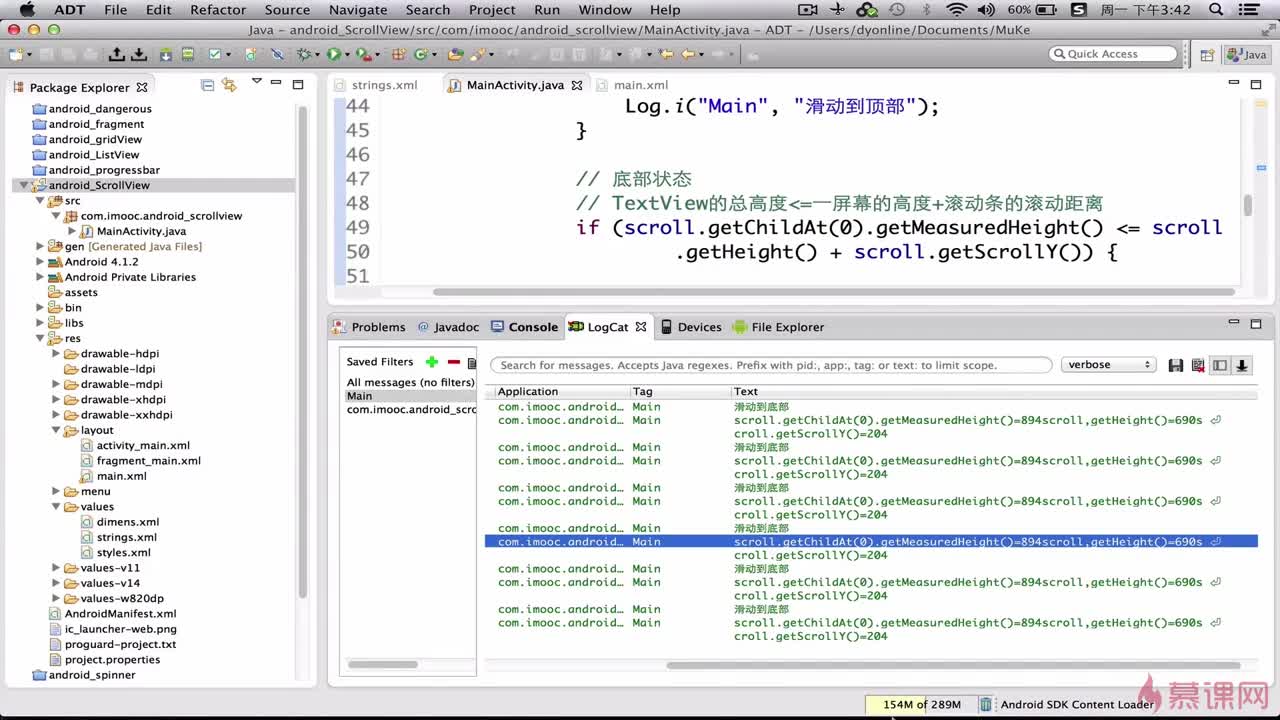Expand the values-v11 folder

click(x=56, y=568)
